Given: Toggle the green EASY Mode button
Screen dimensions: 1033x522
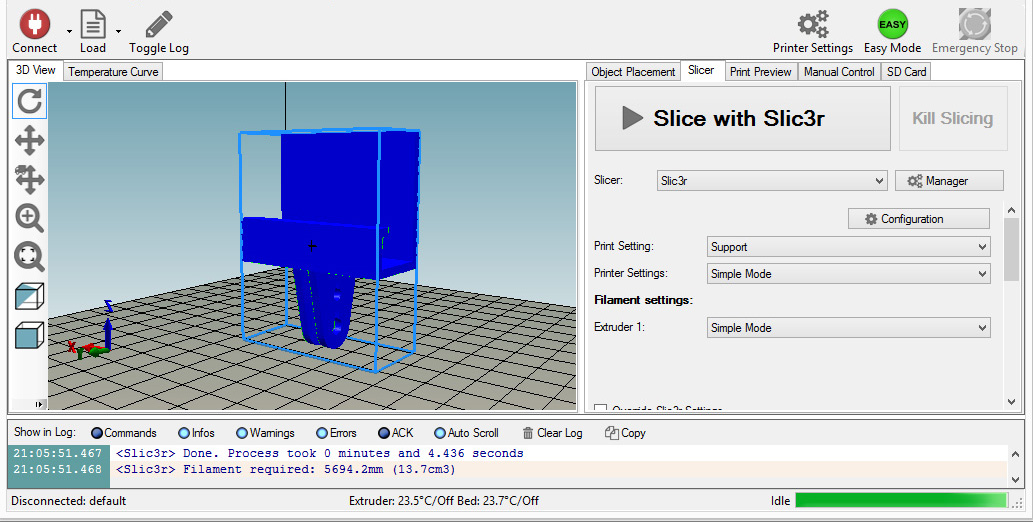Looking at the screenshot, I should 893,24.
